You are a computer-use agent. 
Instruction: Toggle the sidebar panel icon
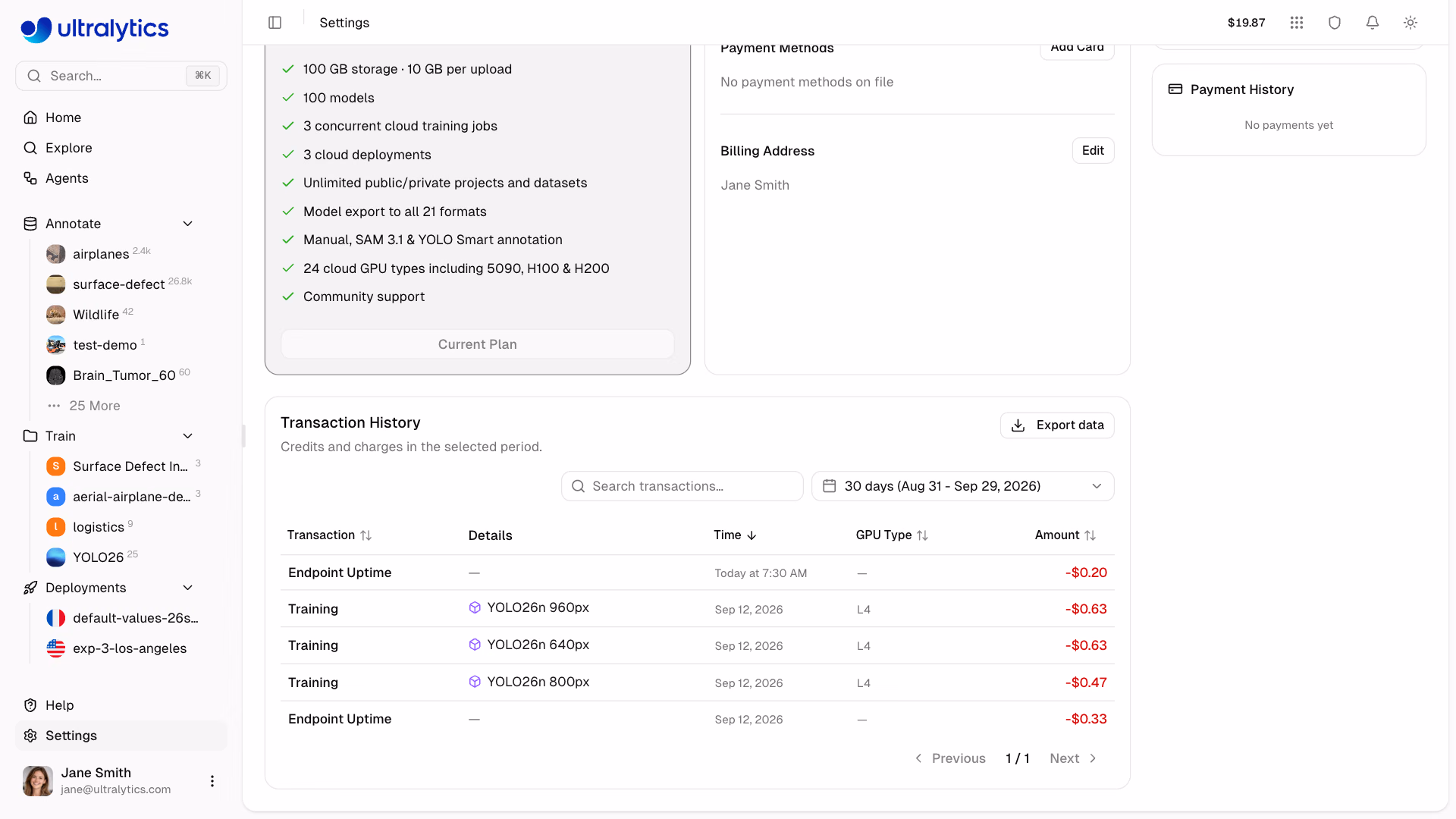(275, 23)
